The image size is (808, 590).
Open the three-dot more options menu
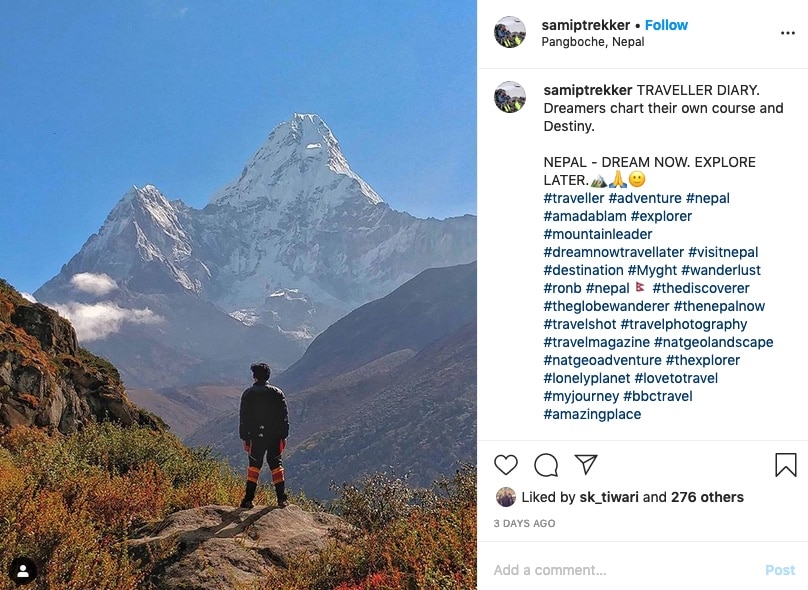(x=787, y=33)
